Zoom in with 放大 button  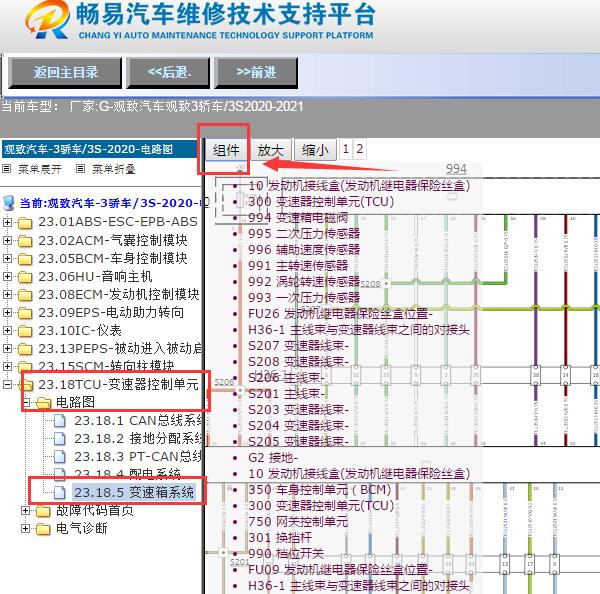click(x=271, y=150)
